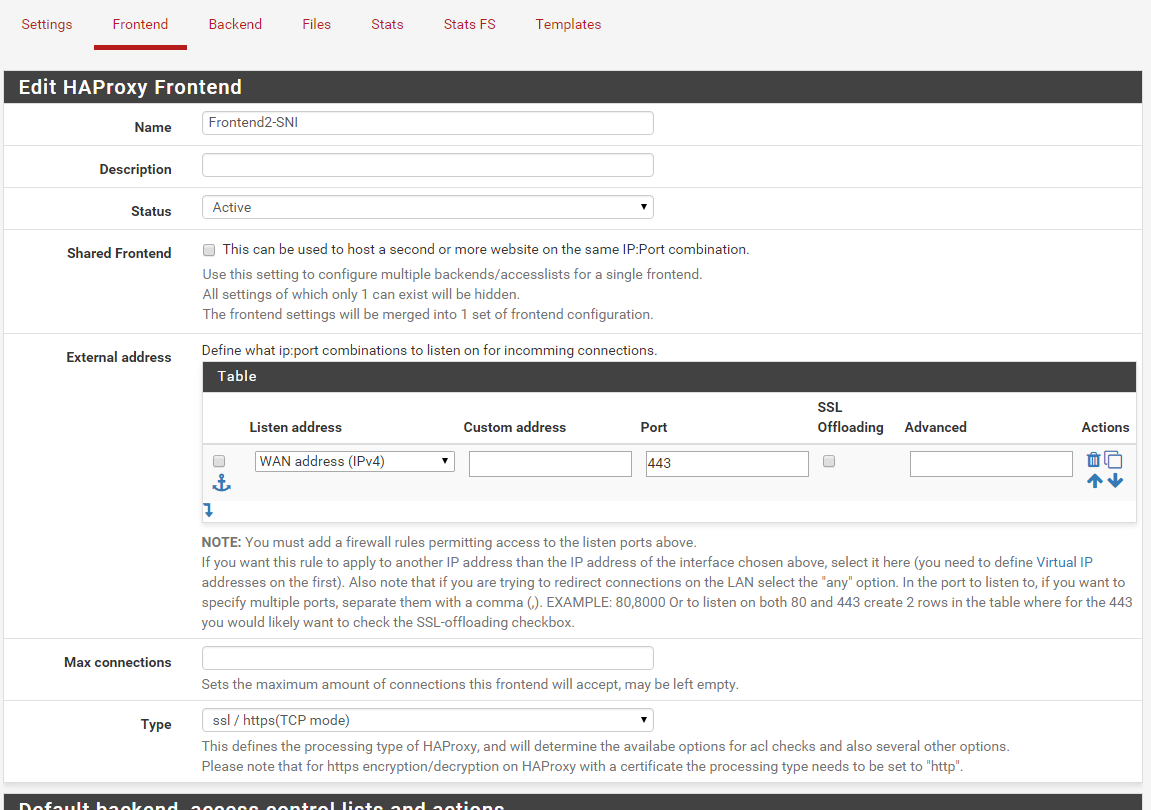Viewport: 1151px width, 810px height.
Task: Click the Max connections label
Action: click(x=117, y=662)
